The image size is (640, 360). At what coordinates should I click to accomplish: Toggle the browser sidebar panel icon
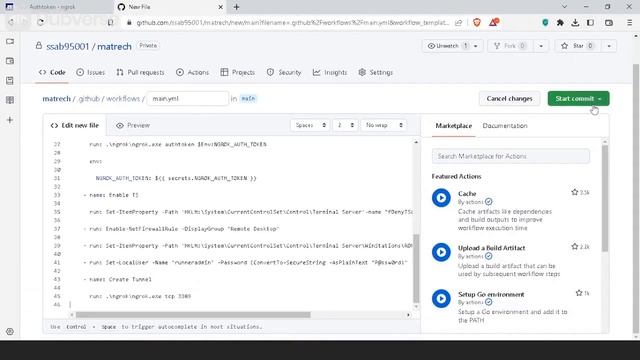click(590, 23)
